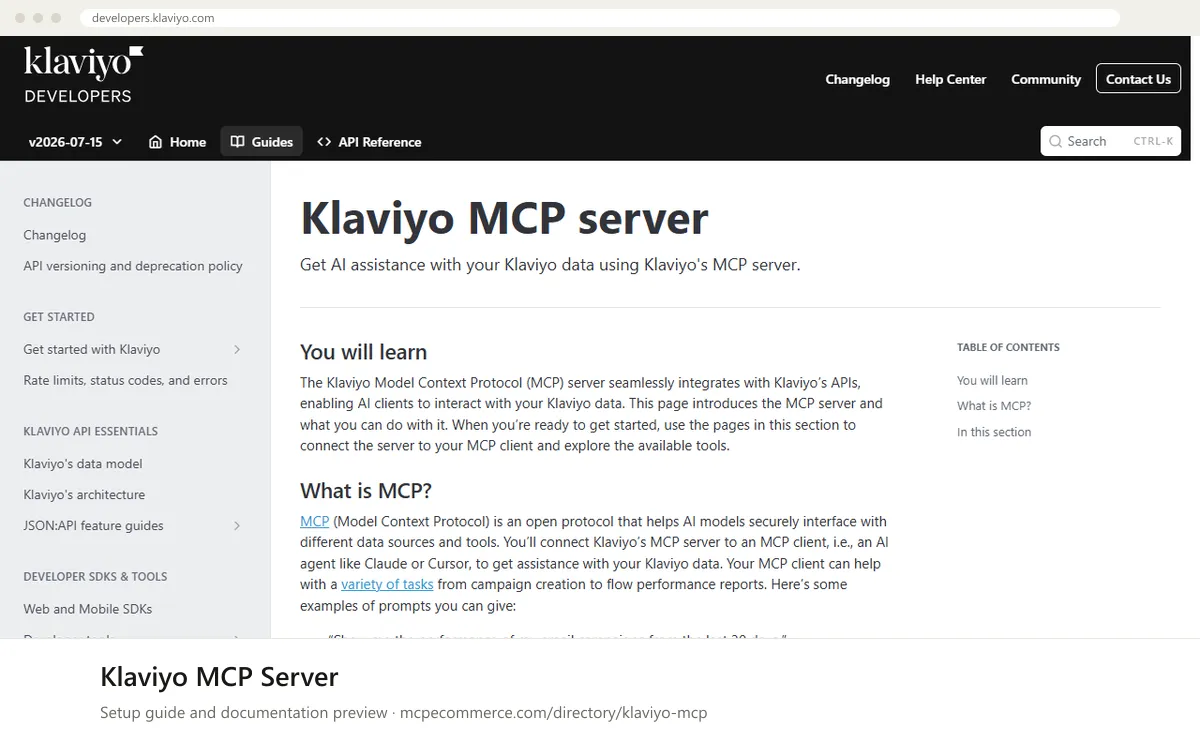Click the search magnifier icon
Screen dimensions: 1200x750
[1056, 141]
